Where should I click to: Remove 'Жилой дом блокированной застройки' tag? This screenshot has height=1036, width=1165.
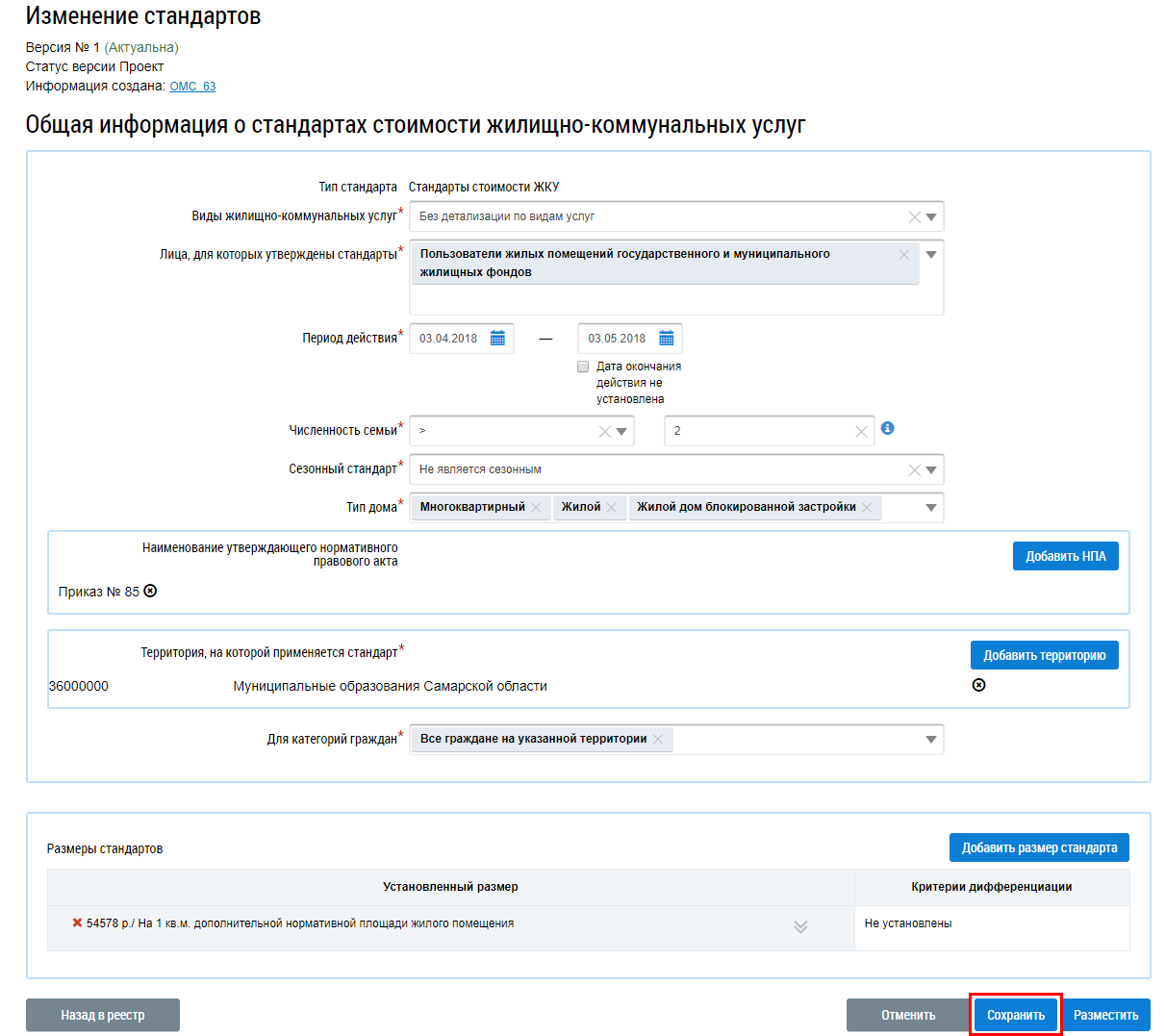(867, 508)
